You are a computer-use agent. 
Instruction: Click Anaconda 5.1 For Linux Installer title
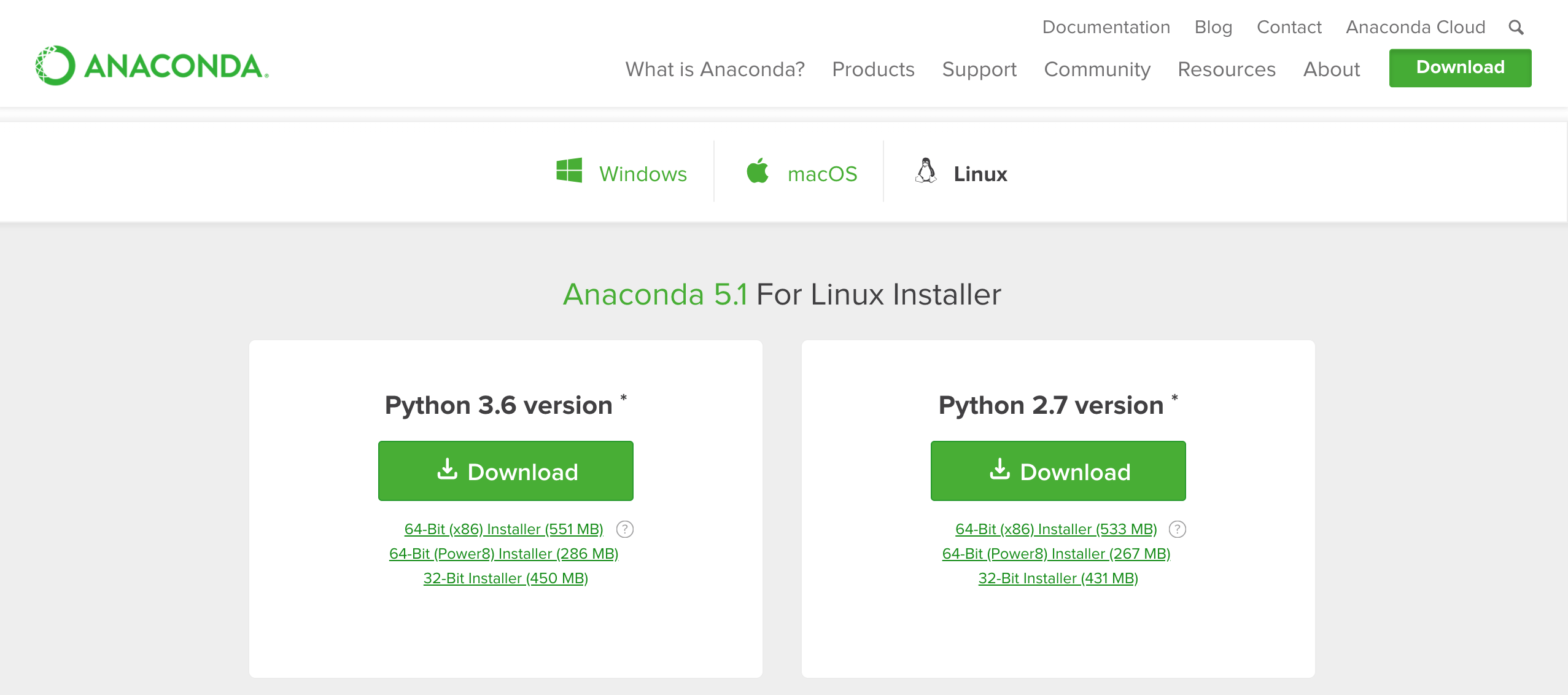(782, 294)
